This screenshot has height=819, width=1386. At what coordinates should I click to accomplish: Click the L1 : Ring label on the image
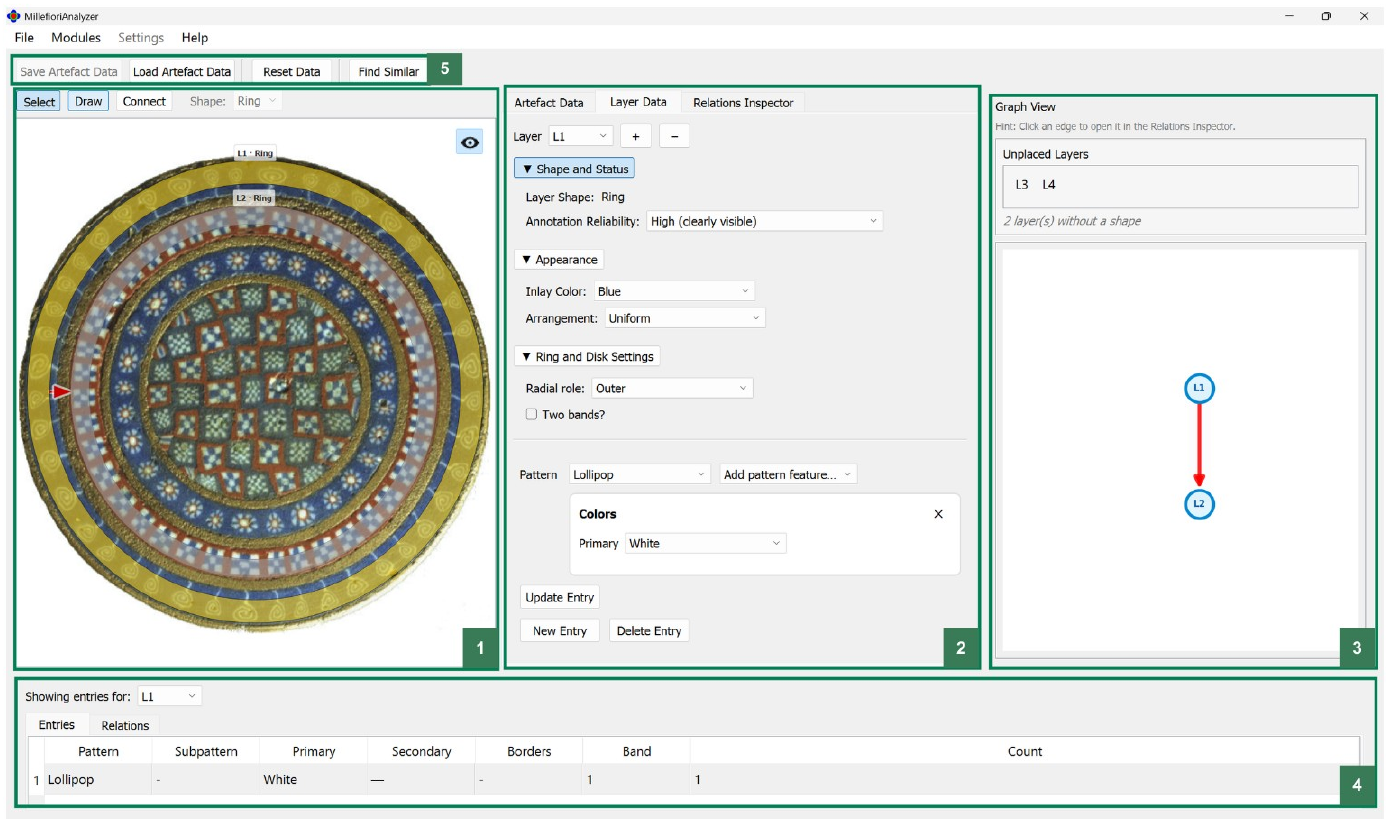click(254, 153)
